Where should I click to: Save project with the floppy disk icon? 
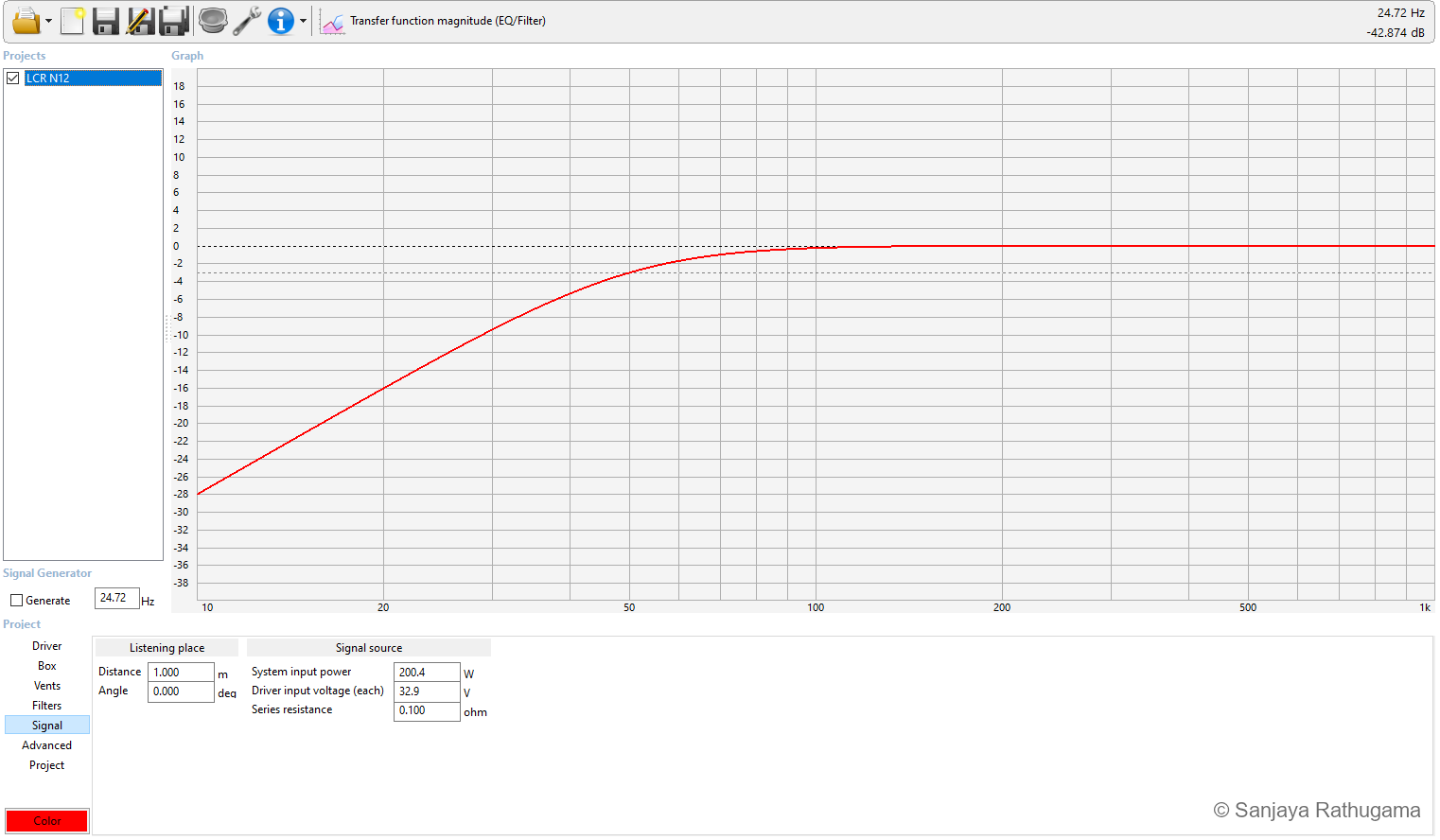(x=106, y=20)
